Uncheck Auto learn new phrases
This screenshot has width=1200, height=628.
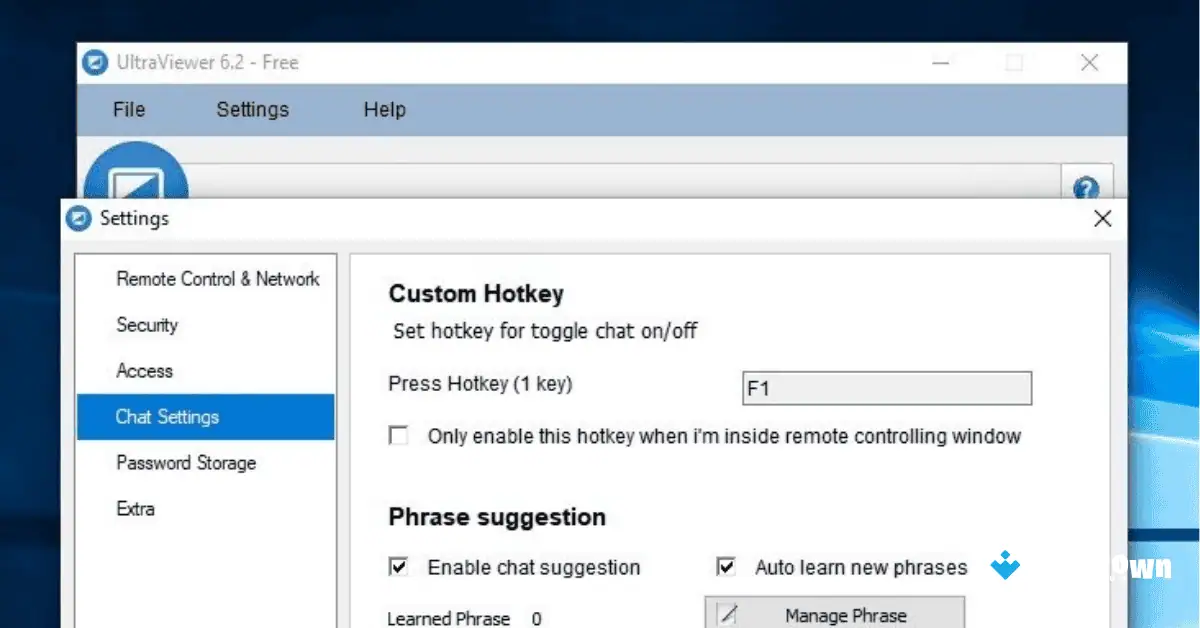(x=726, y=567)
